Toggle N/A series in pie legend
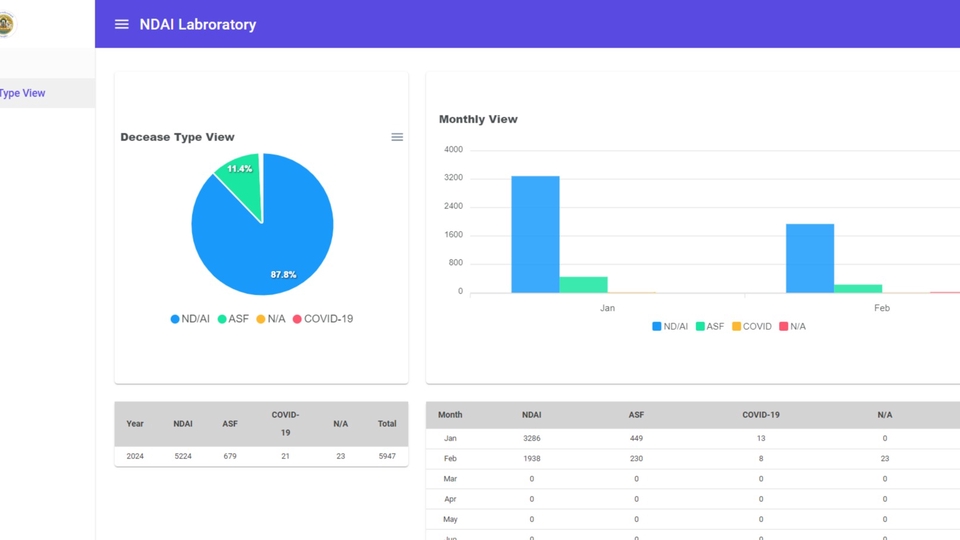The image size is (960, 540). 271,319
